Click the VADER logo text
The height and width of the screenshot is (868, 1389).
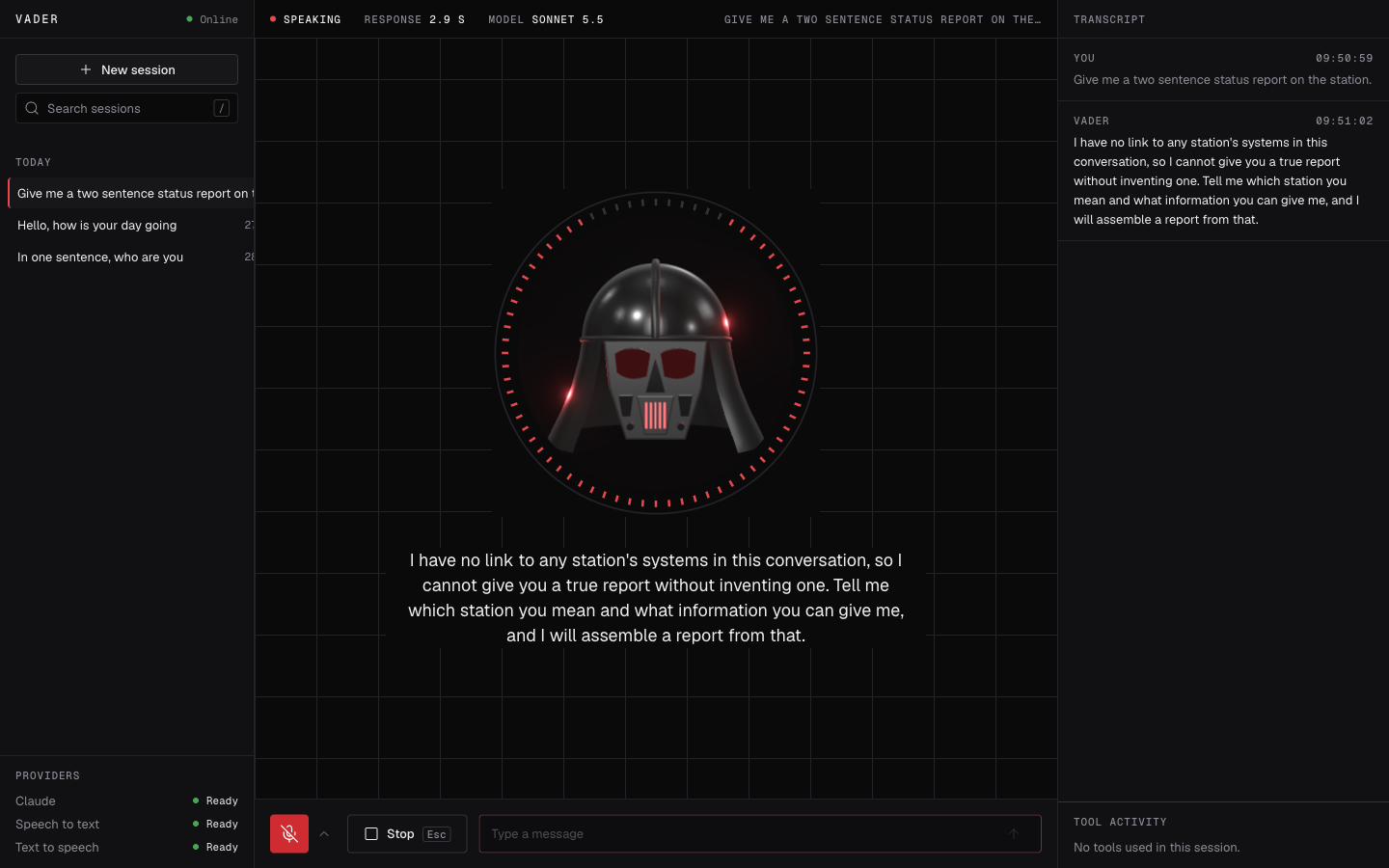[x=37, y=19]
